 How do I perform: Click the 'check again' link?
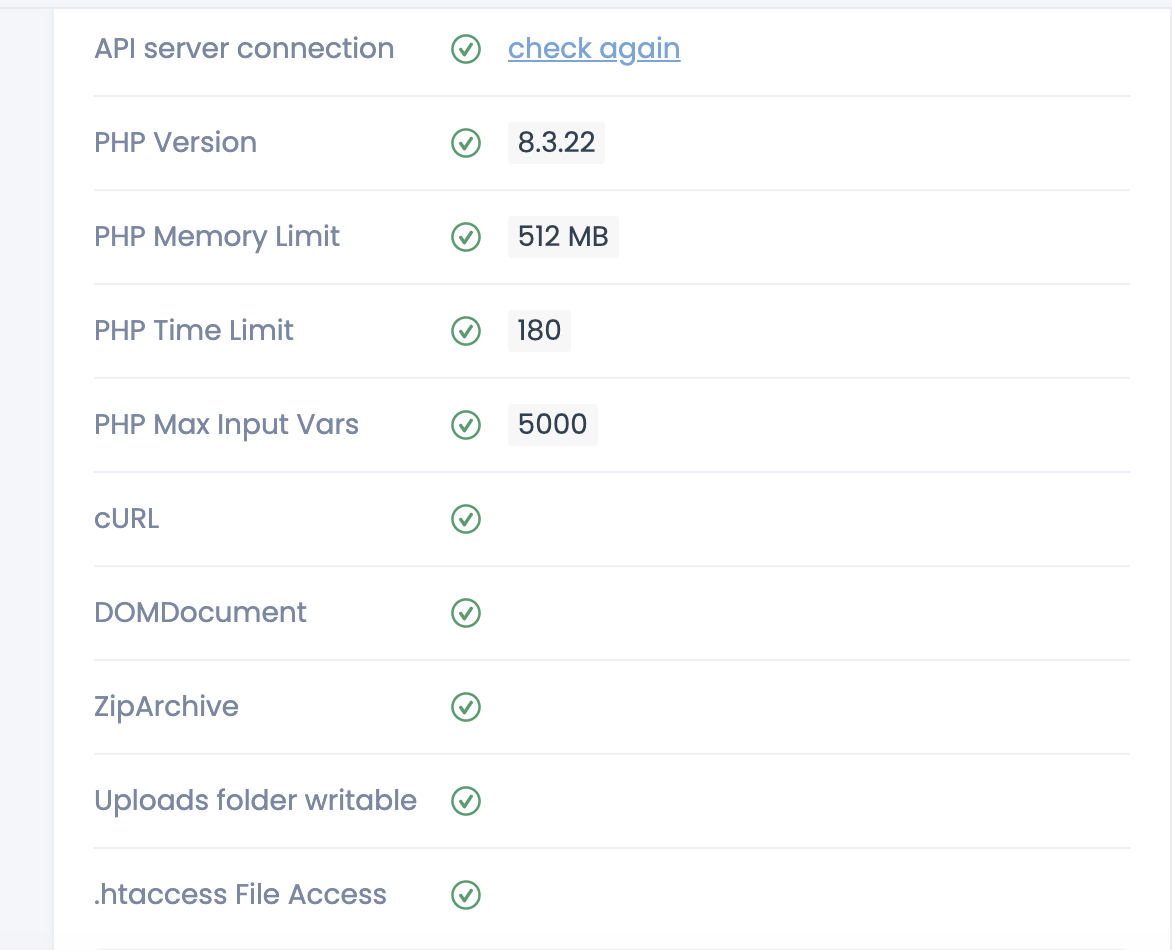(x=594, y=49)
